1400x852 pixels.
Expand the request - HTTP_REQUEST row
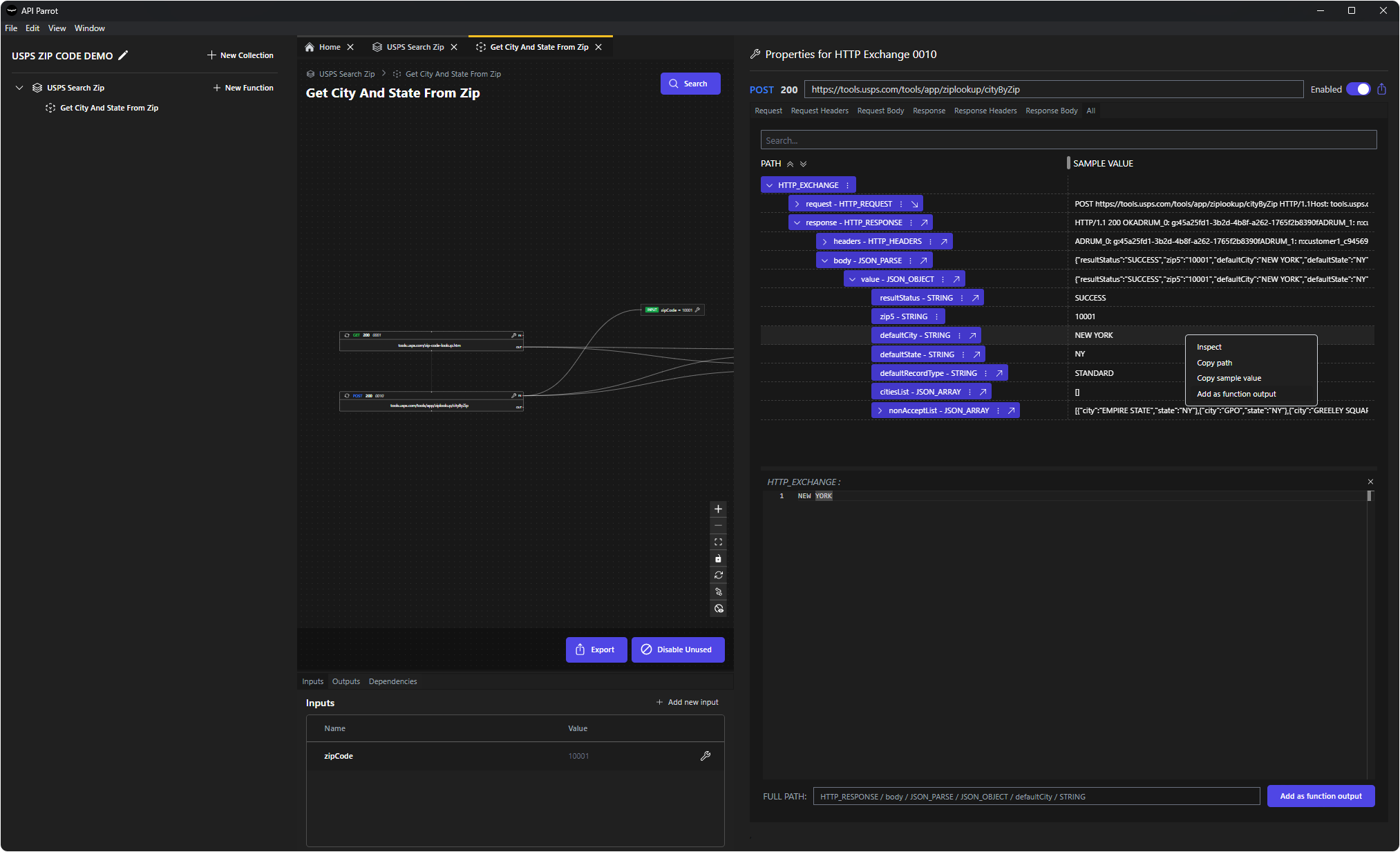797,203
